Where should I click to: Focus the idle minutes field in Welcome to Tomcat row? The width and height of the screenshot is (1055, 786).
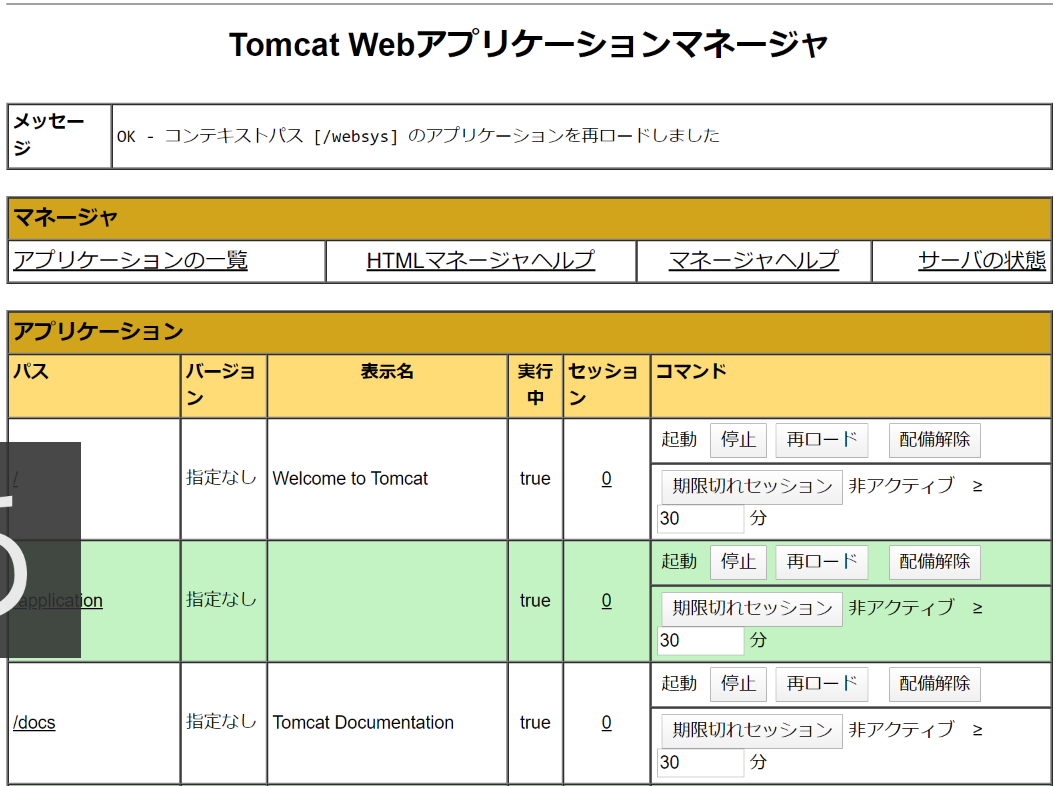700,518
